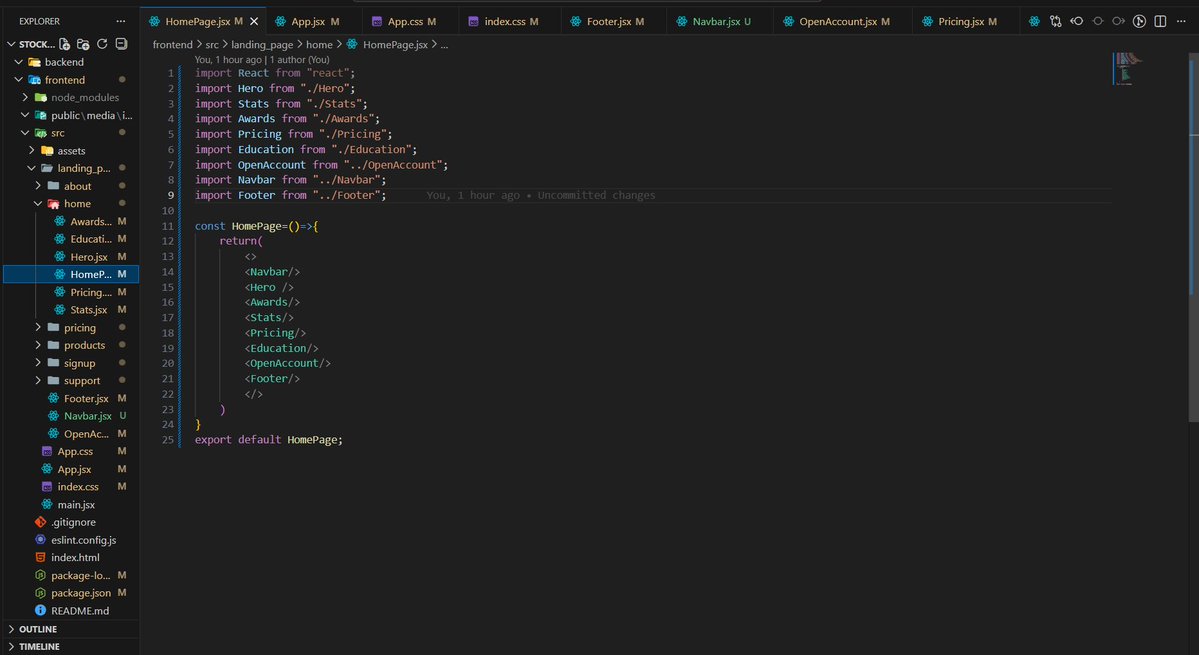Image resolution: width=1199 pixels, height=655 pixels.
Task: Expand the about folder chevron
Action: click(38, 186)
